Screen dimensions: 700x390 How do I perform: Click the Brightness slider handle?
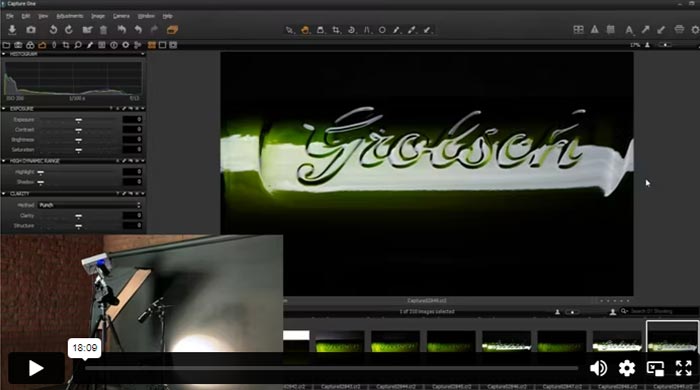point(79,140)
